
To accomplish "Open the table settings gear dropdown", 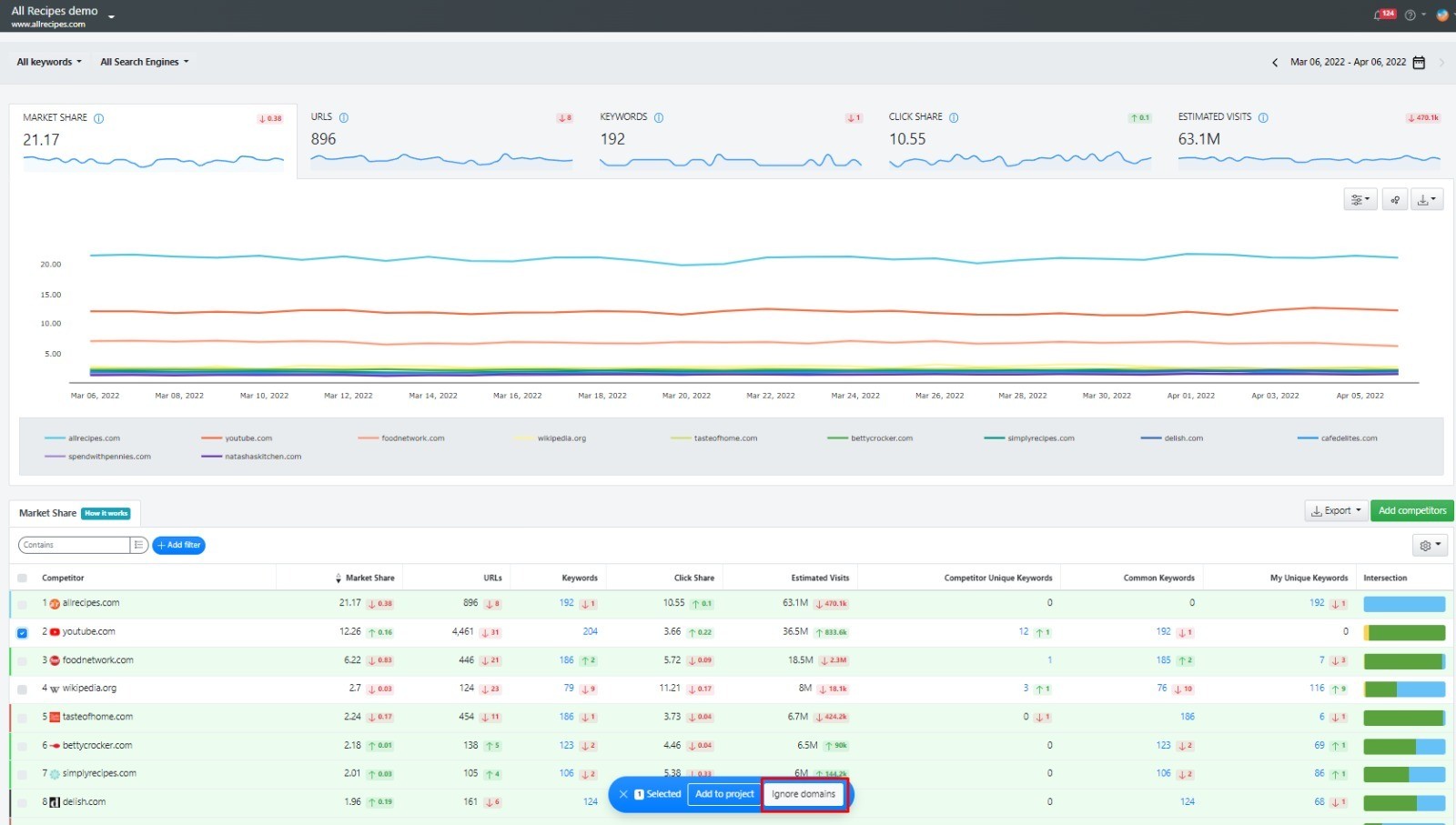I will click(x=1430, y=545).
